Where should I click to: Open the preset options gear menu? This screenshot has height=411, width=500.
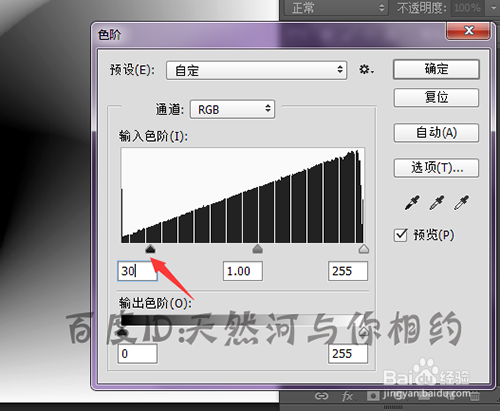366,70
